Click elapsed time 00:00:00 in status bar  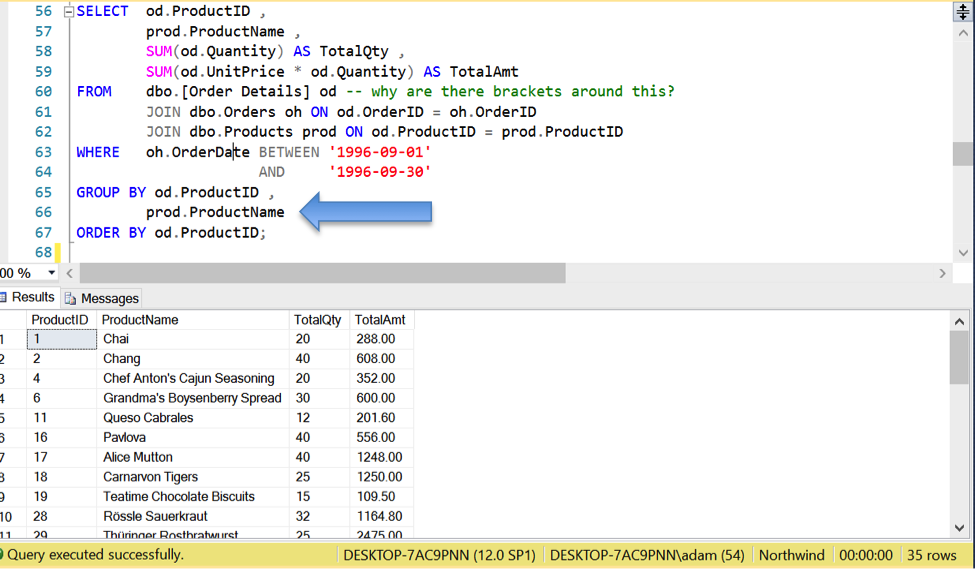(866, 555)
